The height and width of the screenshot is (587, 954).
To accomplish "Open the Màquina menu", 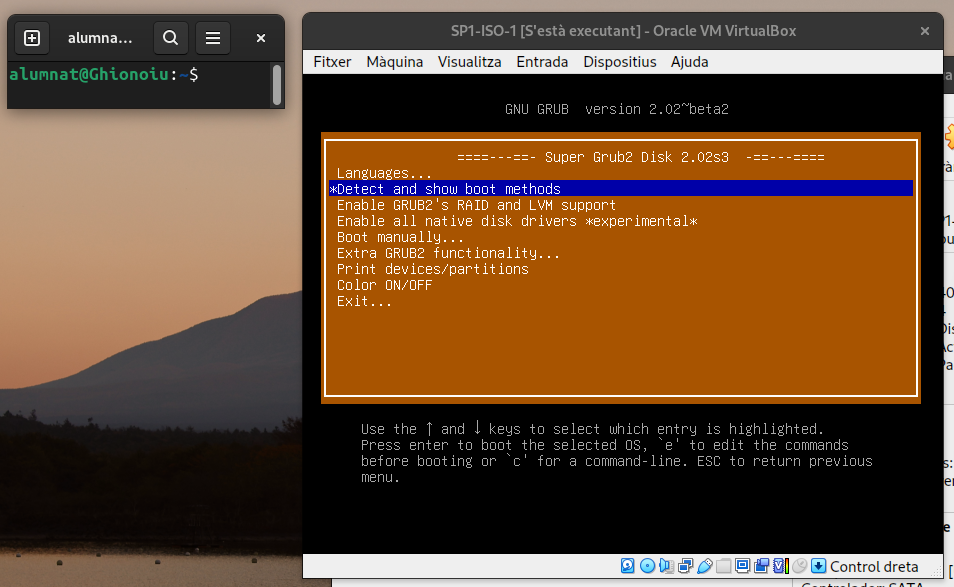I will (394, 62).
